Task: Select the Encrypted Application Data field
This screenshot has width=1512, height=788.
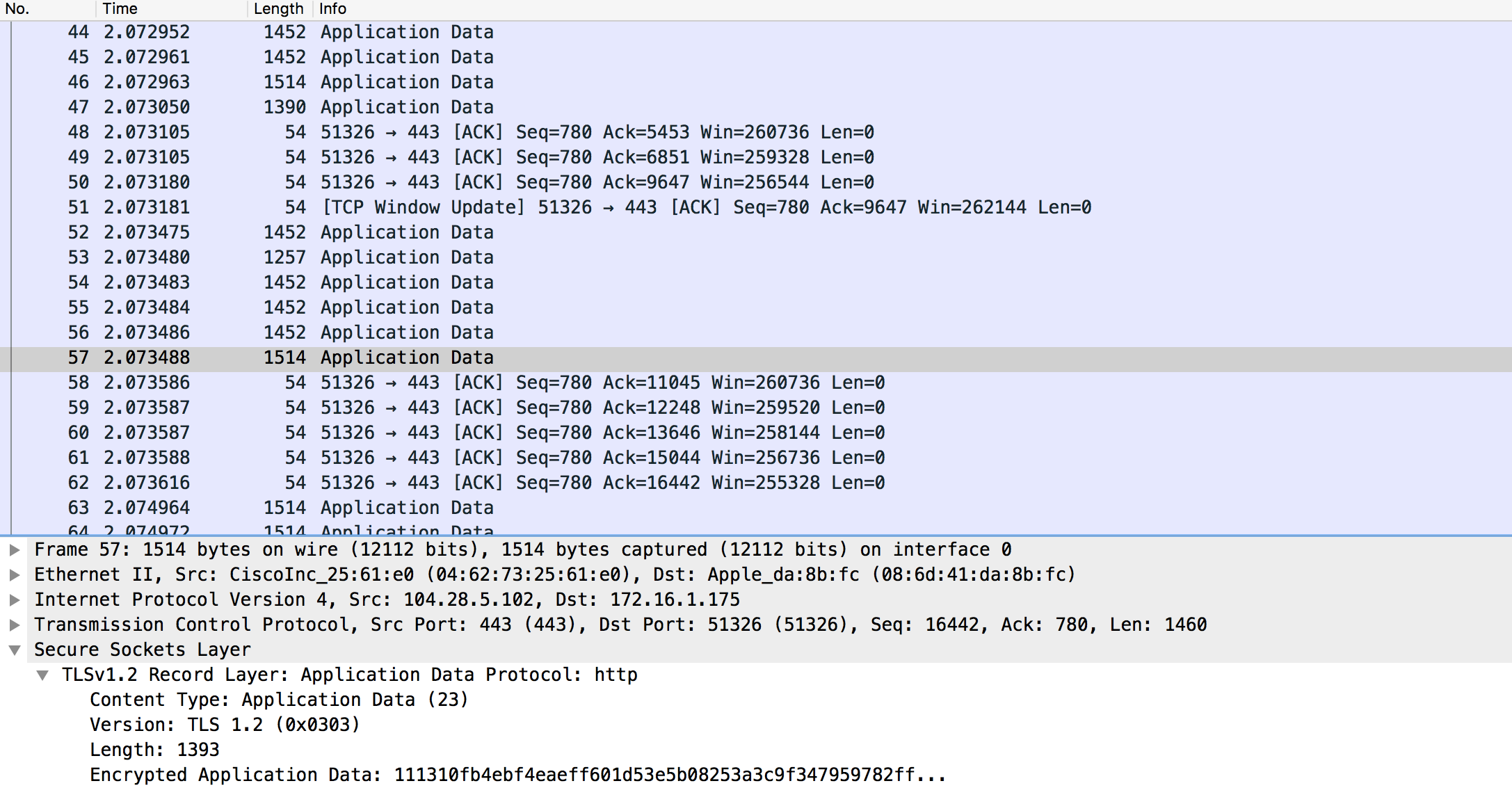Action: click(517, 775)
